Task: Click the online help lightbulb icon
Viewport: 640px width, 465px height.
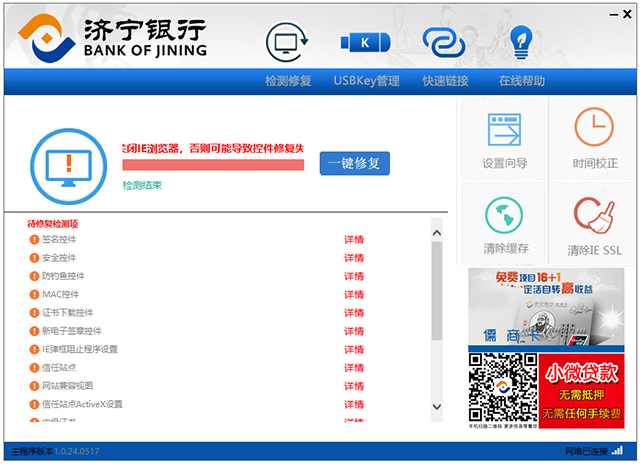Action: (521, 42)
